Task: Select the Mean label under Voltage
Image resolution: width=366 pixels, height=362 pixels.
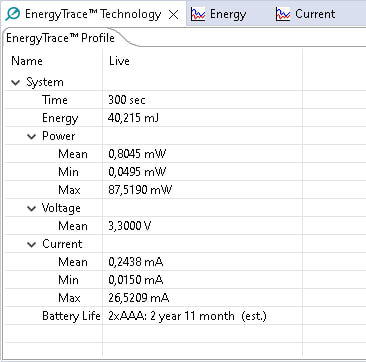Action: coord(73,226)
